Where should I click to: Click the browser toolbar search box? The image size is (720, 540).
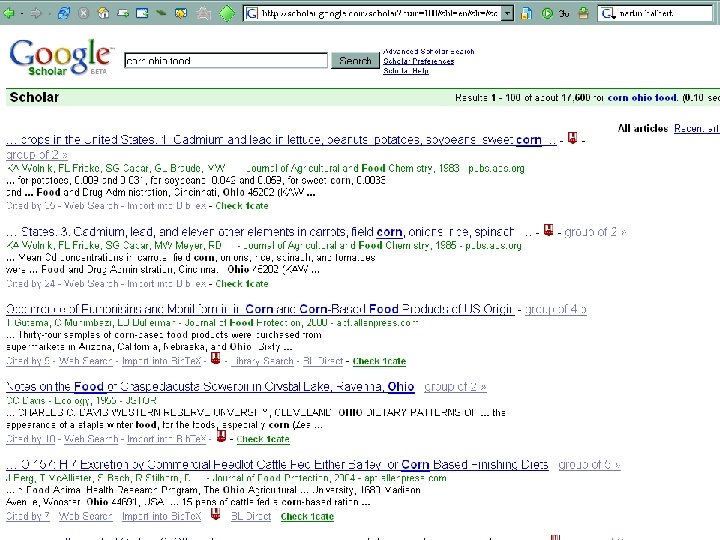(x=664, y=13)
